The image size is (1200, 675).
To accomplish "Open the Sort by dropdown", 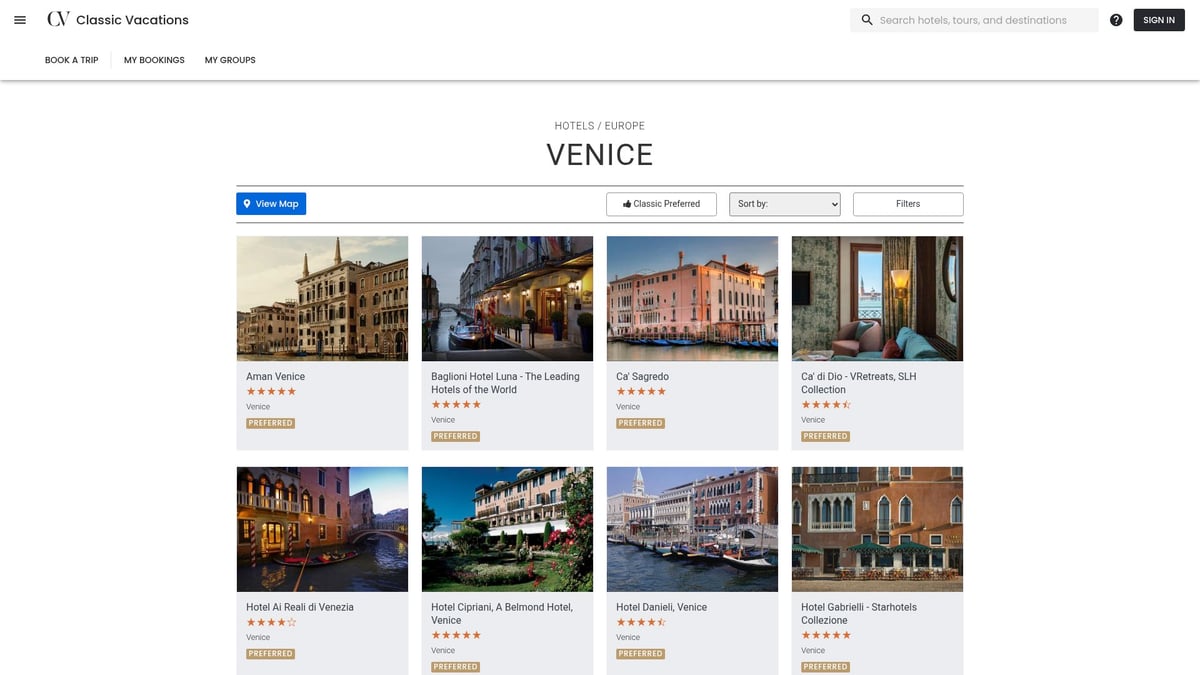I will [x=785, y=203].
